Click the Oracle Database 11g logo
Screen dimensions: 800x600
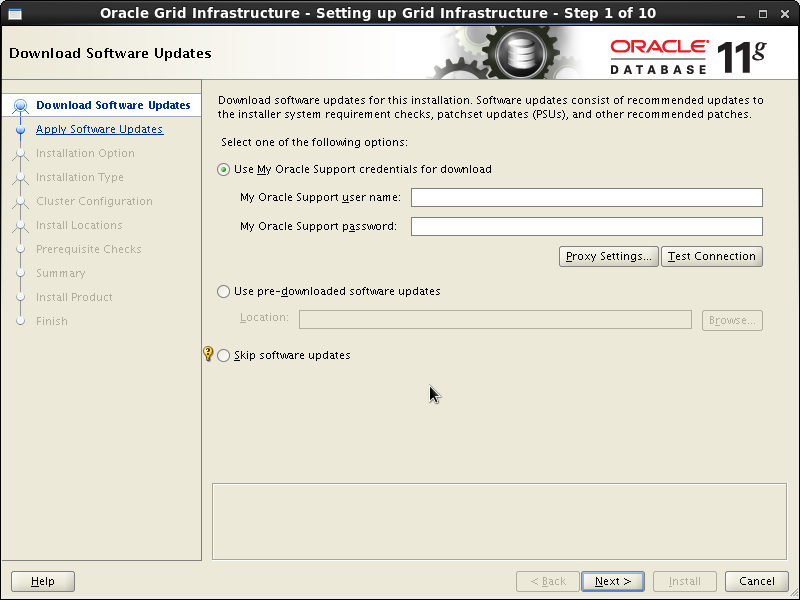point(688,57)
